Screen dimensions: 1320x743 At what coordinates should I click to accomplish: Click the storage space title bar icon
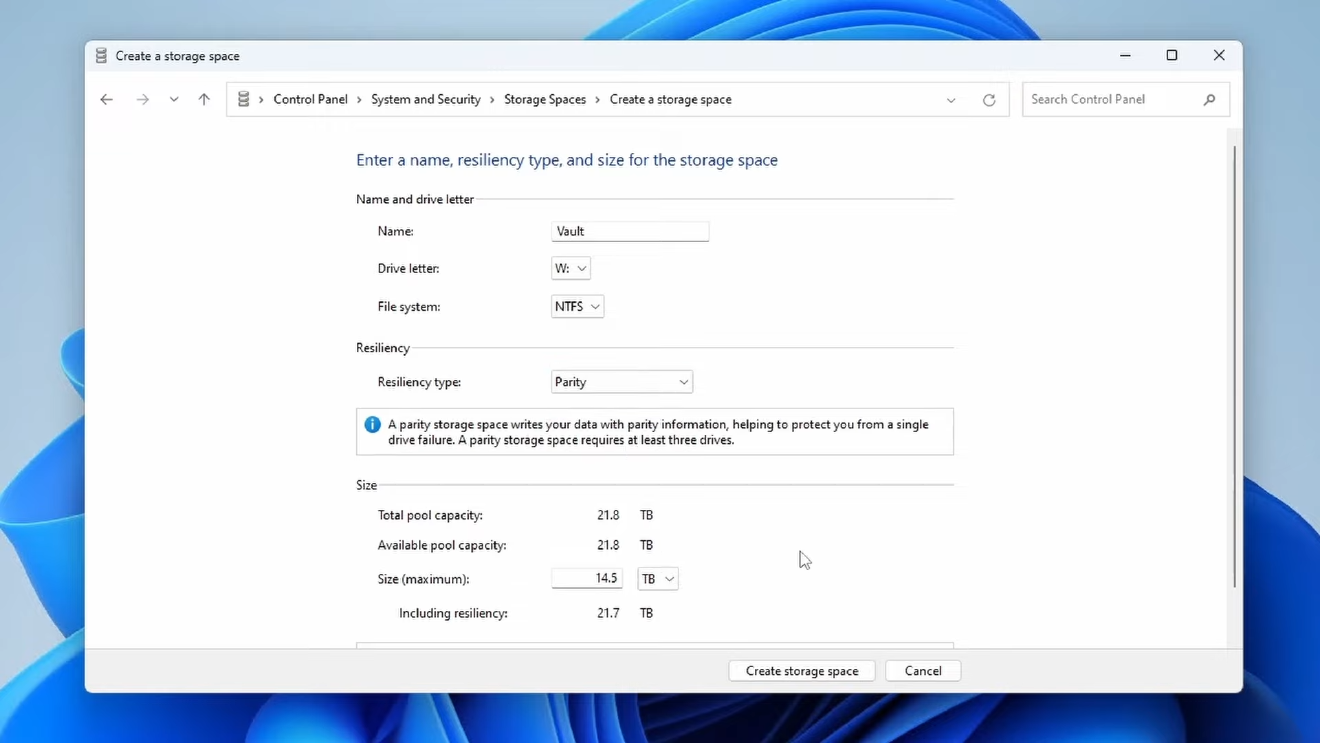pos(100,55)
